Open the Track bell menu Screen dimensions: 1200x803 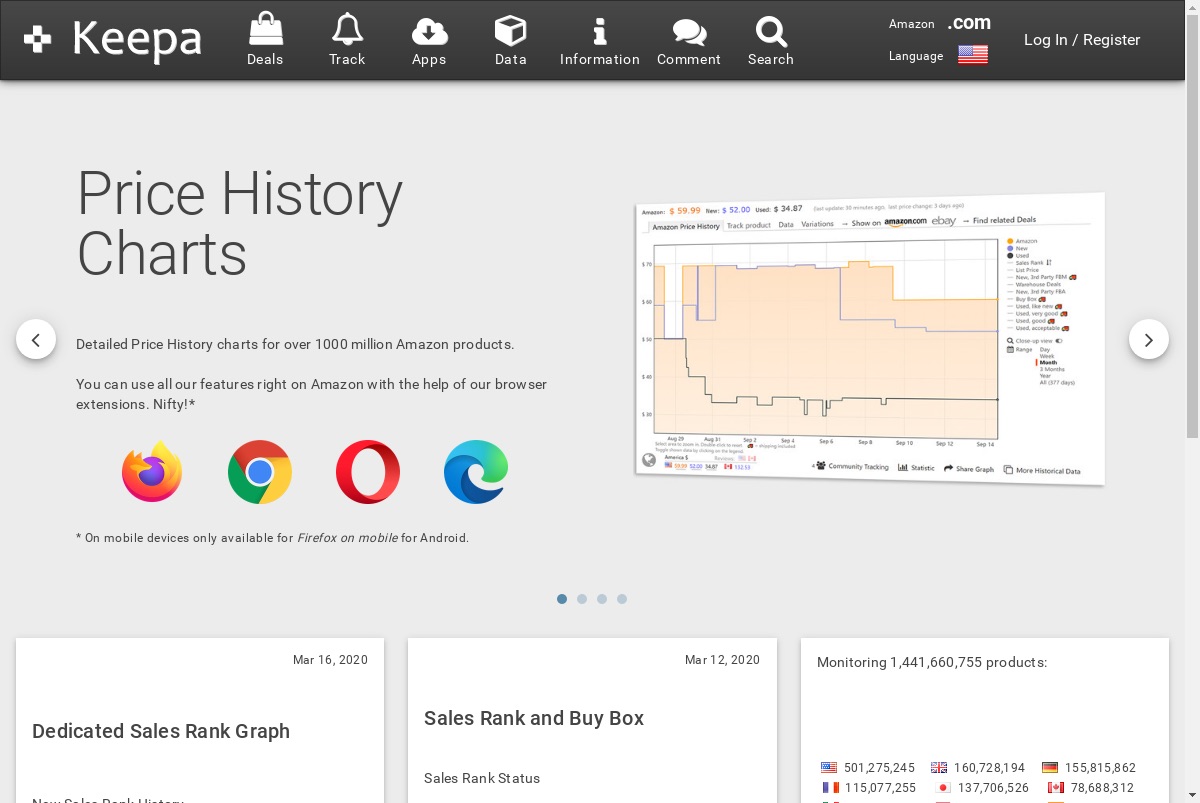point(347,40)
